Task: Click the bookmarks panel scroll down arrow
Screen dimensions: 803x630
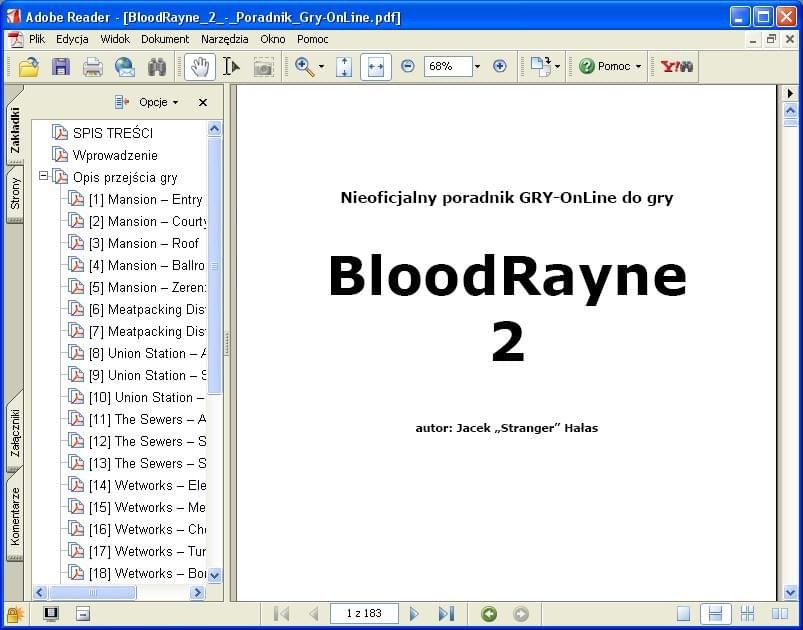Action: 215,575
